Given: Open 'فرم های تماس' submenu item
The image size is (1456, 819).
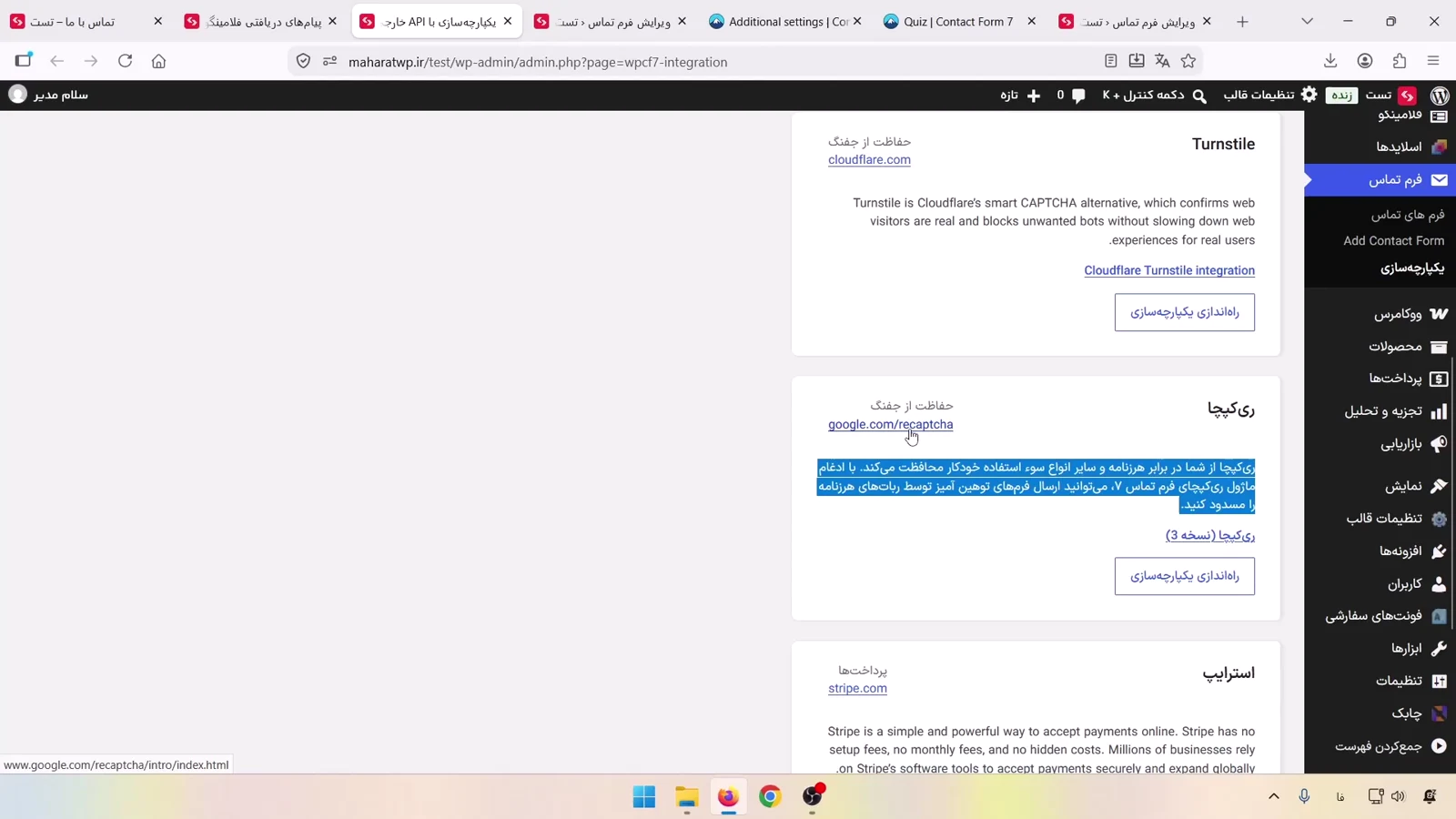Looking at the screenshot, I should pos(1408,215).
